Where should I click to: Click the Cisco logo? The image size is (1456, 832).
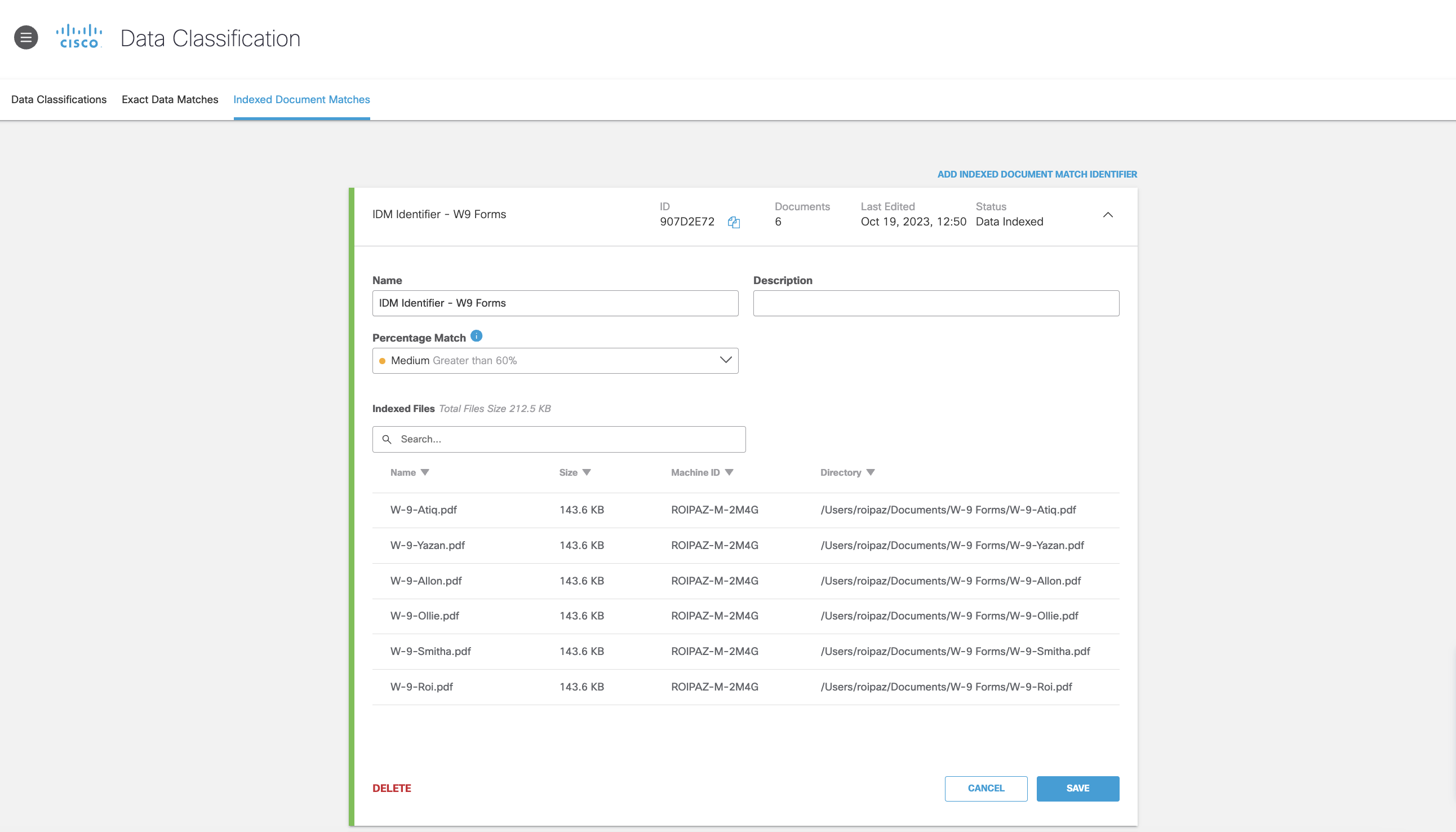tap(79, 37)
